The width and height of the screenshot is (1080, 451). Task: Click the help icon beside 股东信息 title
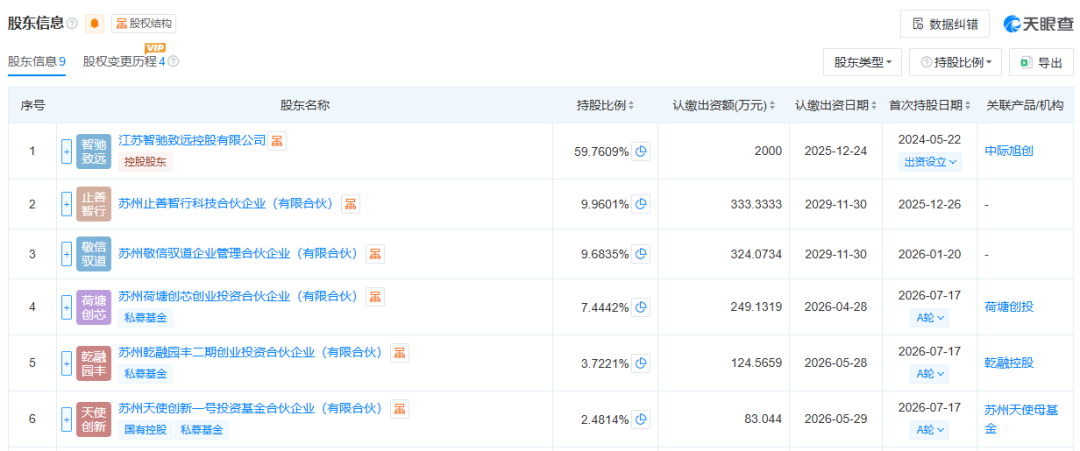(72, 24)
